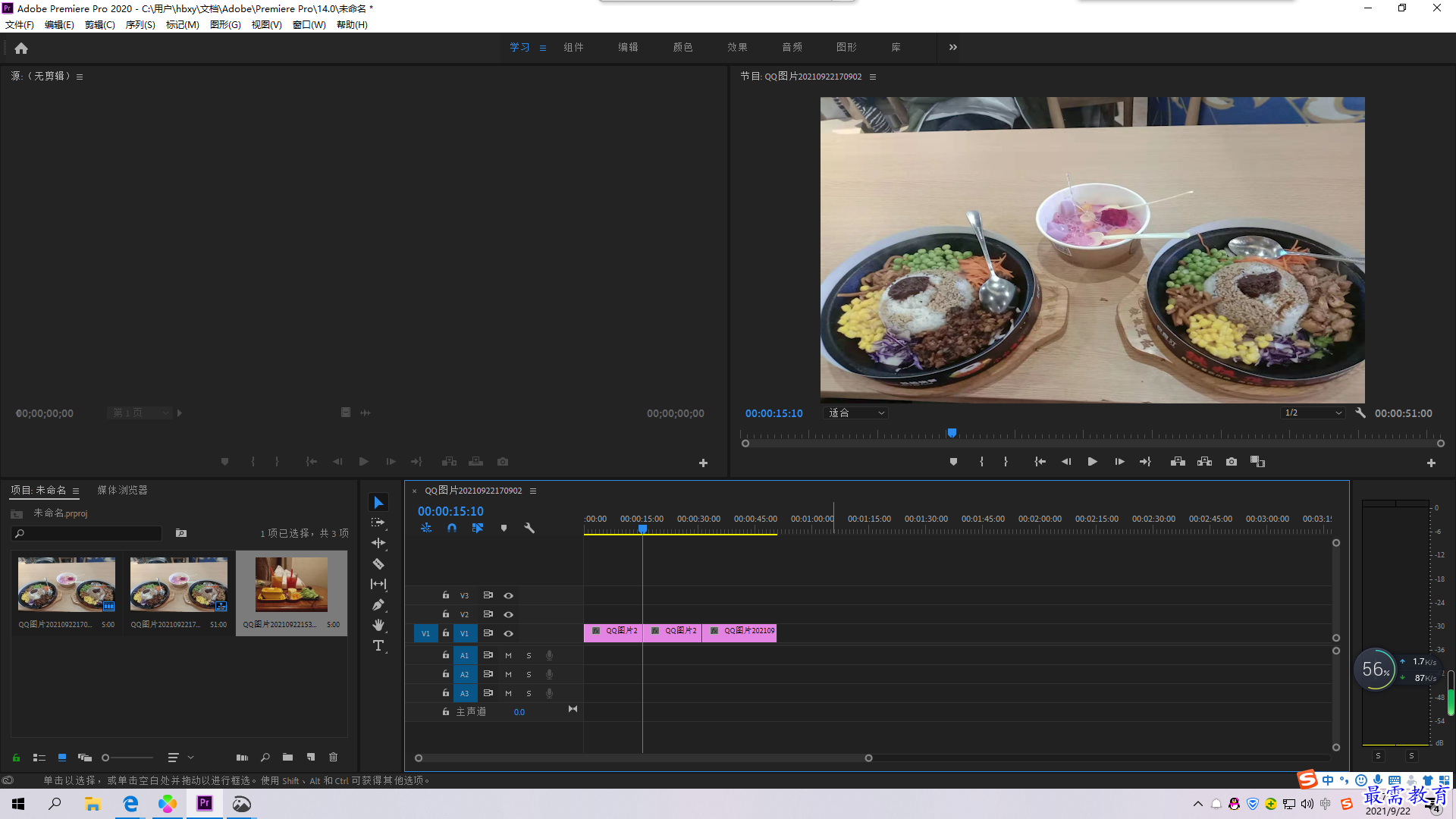Click program monitor playhead marker
Image resolution: width=1456 pixels, height=819 pixels.
pyautogui.click(x=952, y=433)
